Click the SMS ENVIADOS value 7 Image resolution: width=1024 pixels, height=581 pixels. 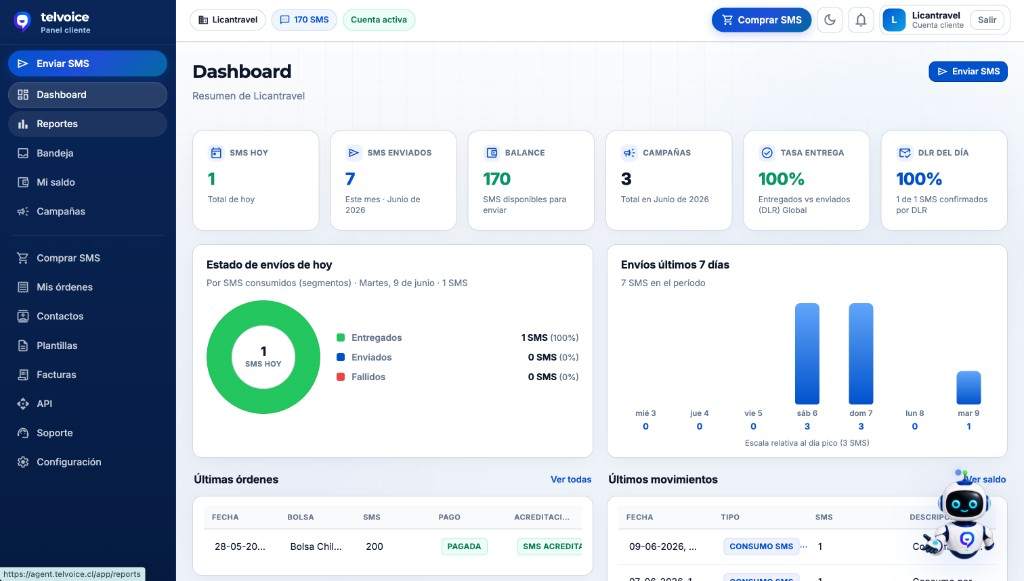coord(350,179)
